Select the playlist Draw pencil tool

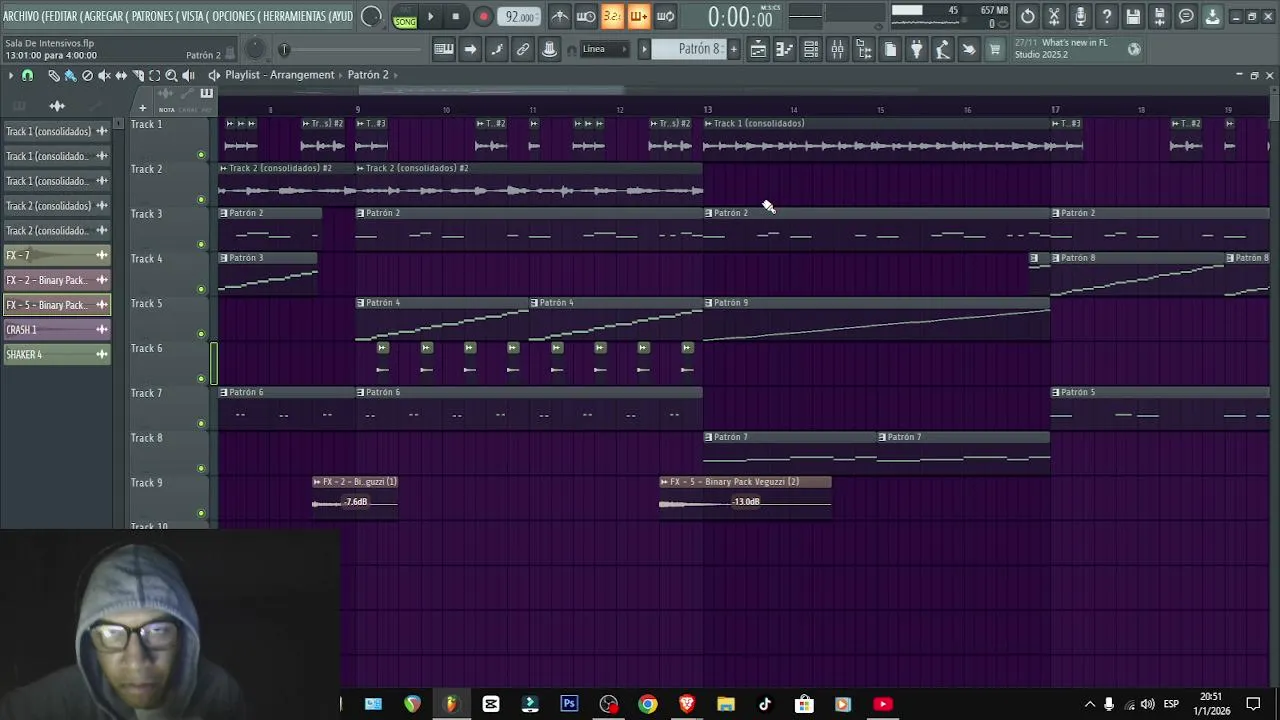coord(54,76)
